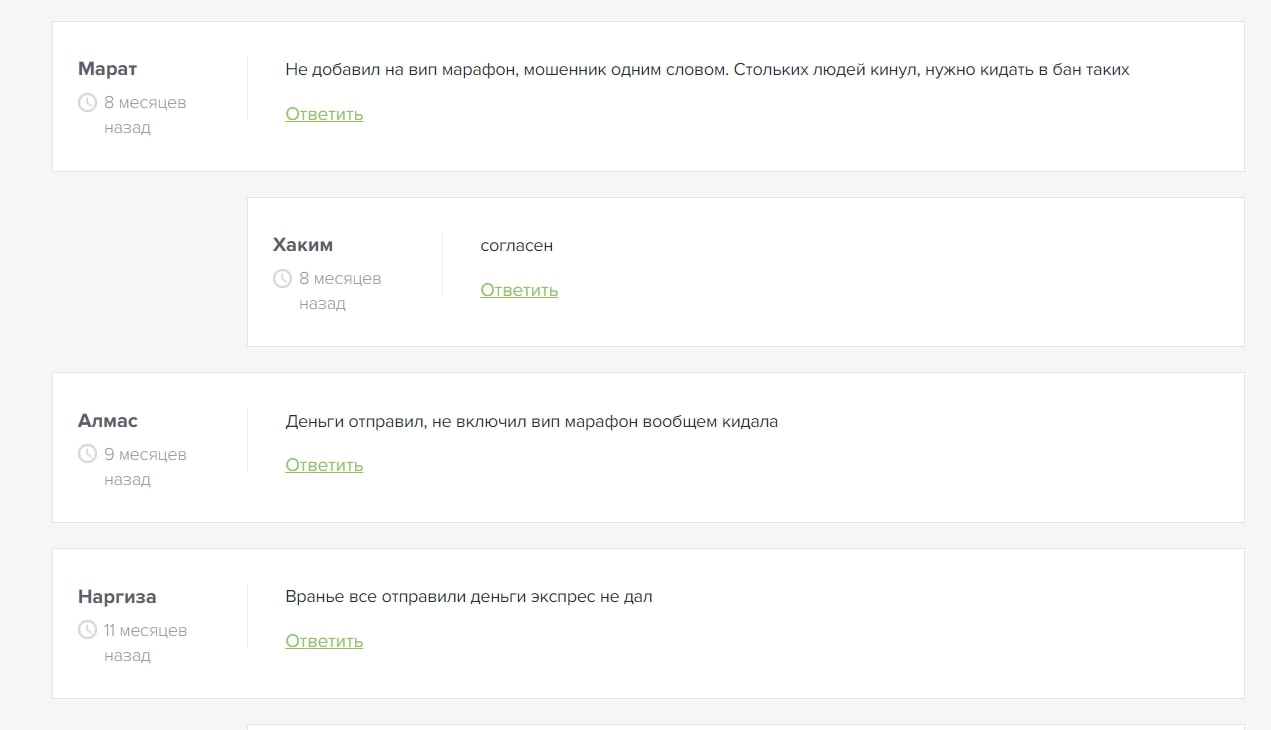Click the '11 месяцев назад' timestamp
Image resolution: width=1271 pixels, height=730 pixels.
(145, 642)
